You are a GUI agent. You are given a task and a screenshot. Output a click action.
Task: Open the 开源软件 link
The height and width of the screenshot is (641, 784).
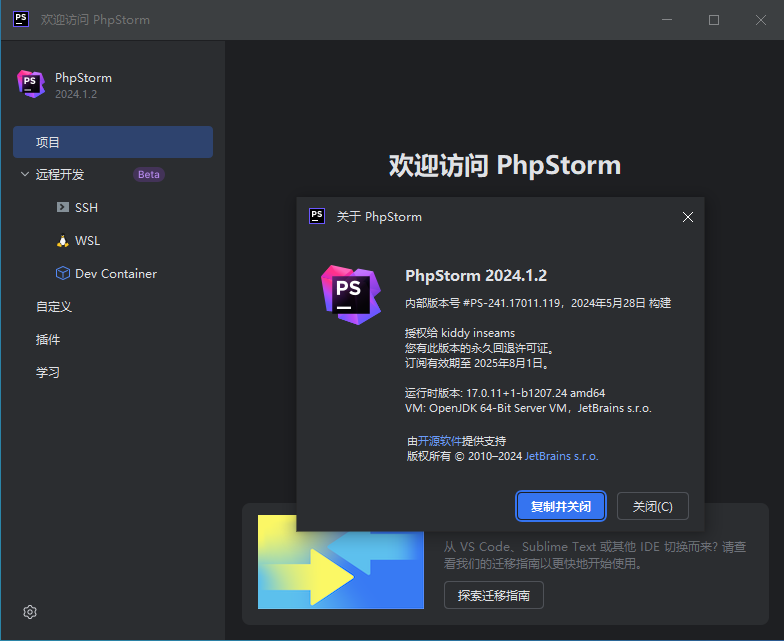(440, 440)
